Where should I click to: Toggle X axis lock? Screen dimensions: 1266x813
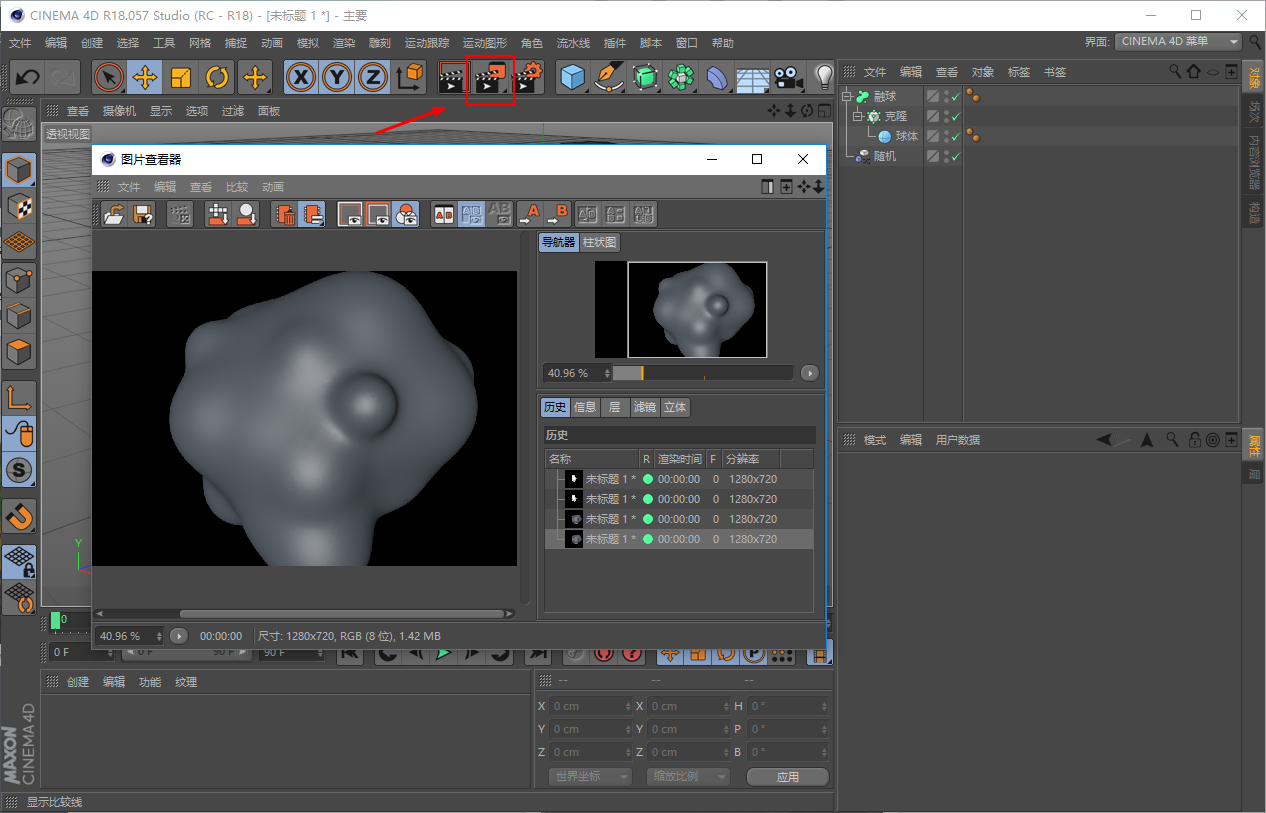pyautogui.click(x=301, y=77)
